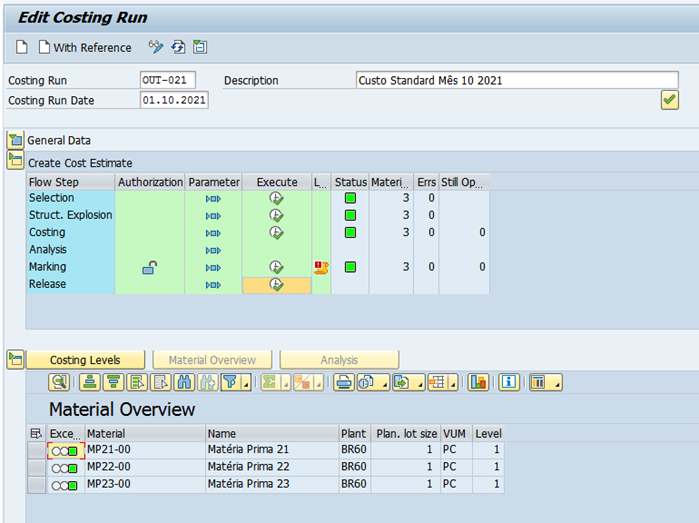
Task: Select the row for material MP23-00
Action: 37,485
